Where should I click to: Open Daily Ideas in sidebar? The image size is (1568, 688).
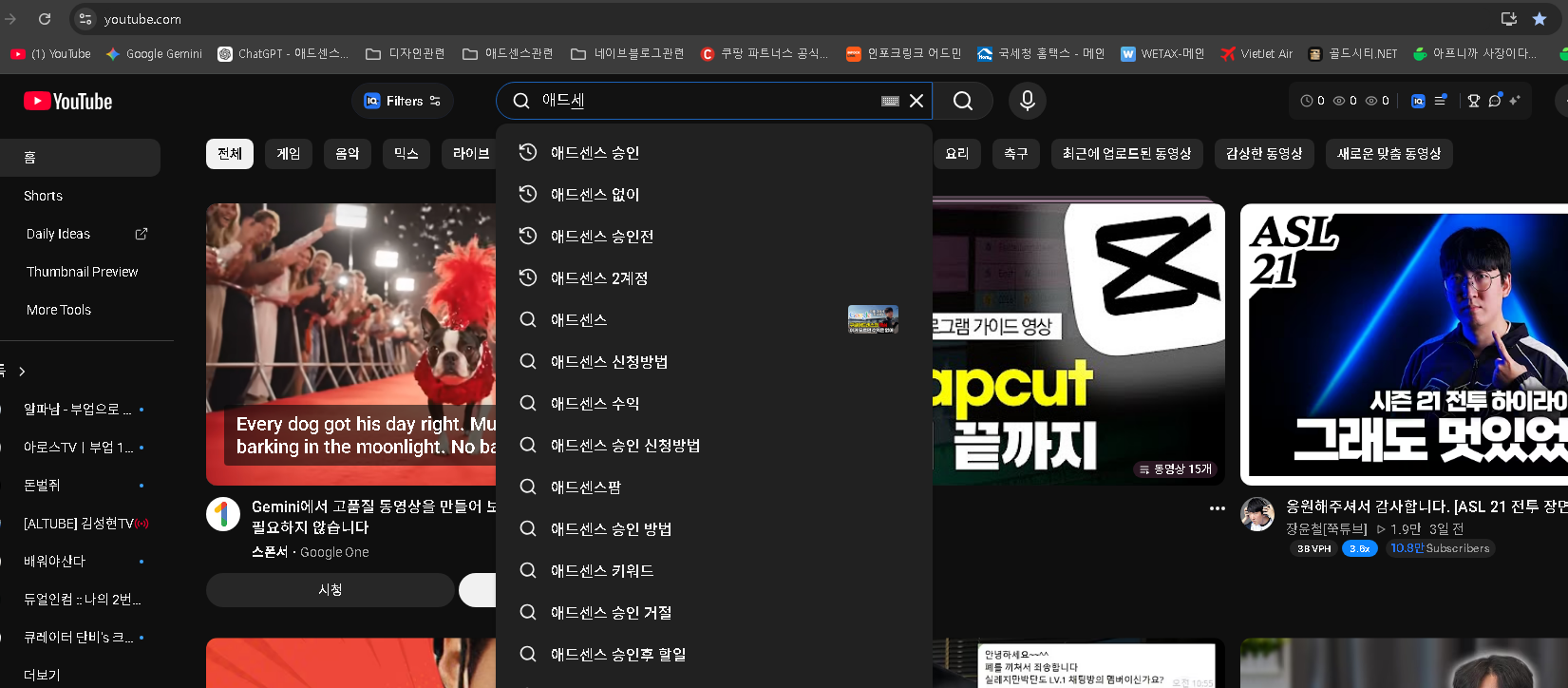click(59, 234)
